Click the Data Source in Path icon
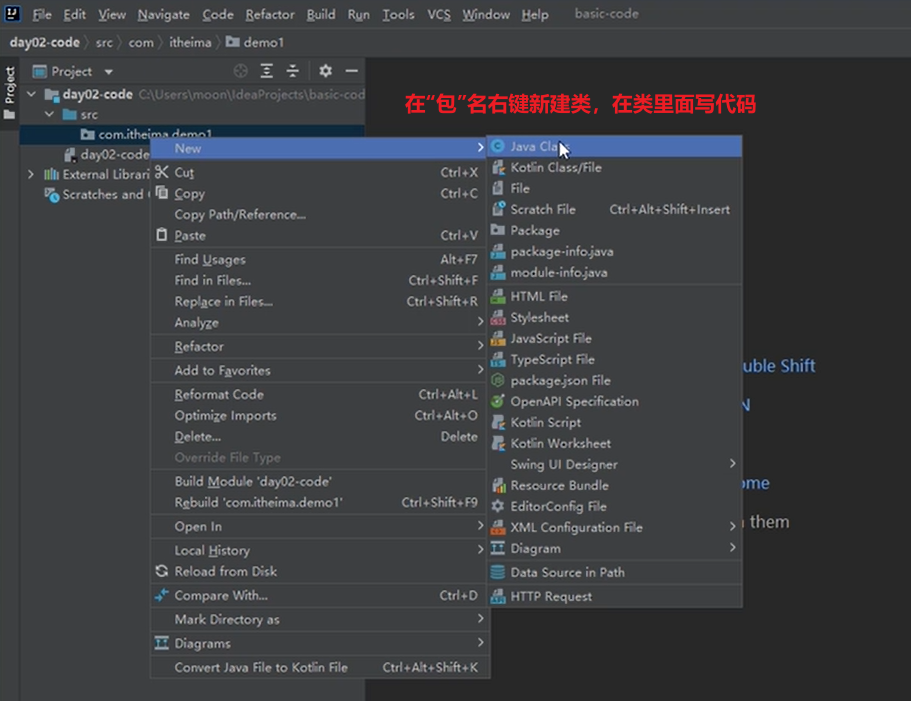The height and width of the screenshot is (701, 911). (498, 572)
